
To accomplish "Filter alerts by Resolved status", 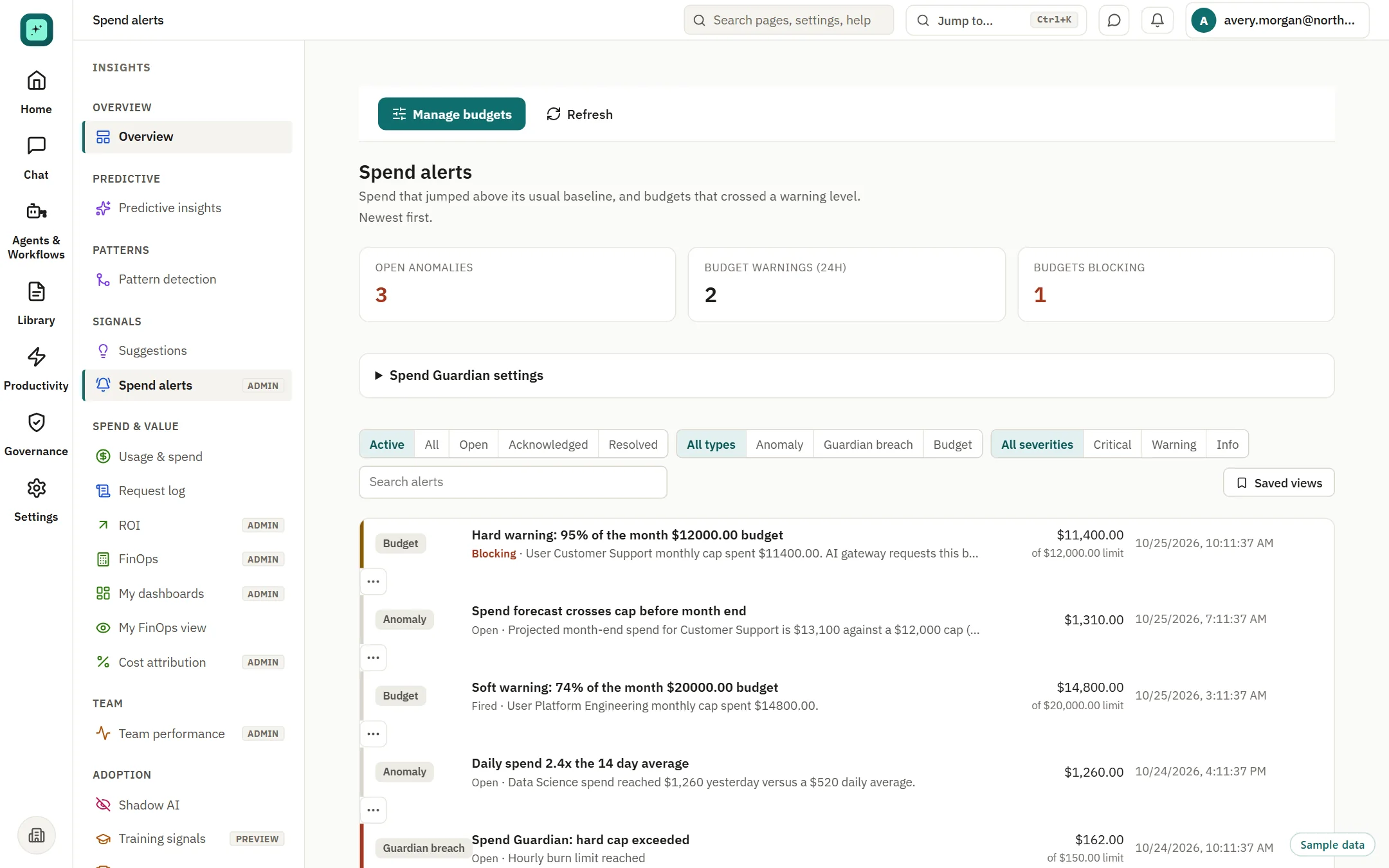I will coord(633,444).
